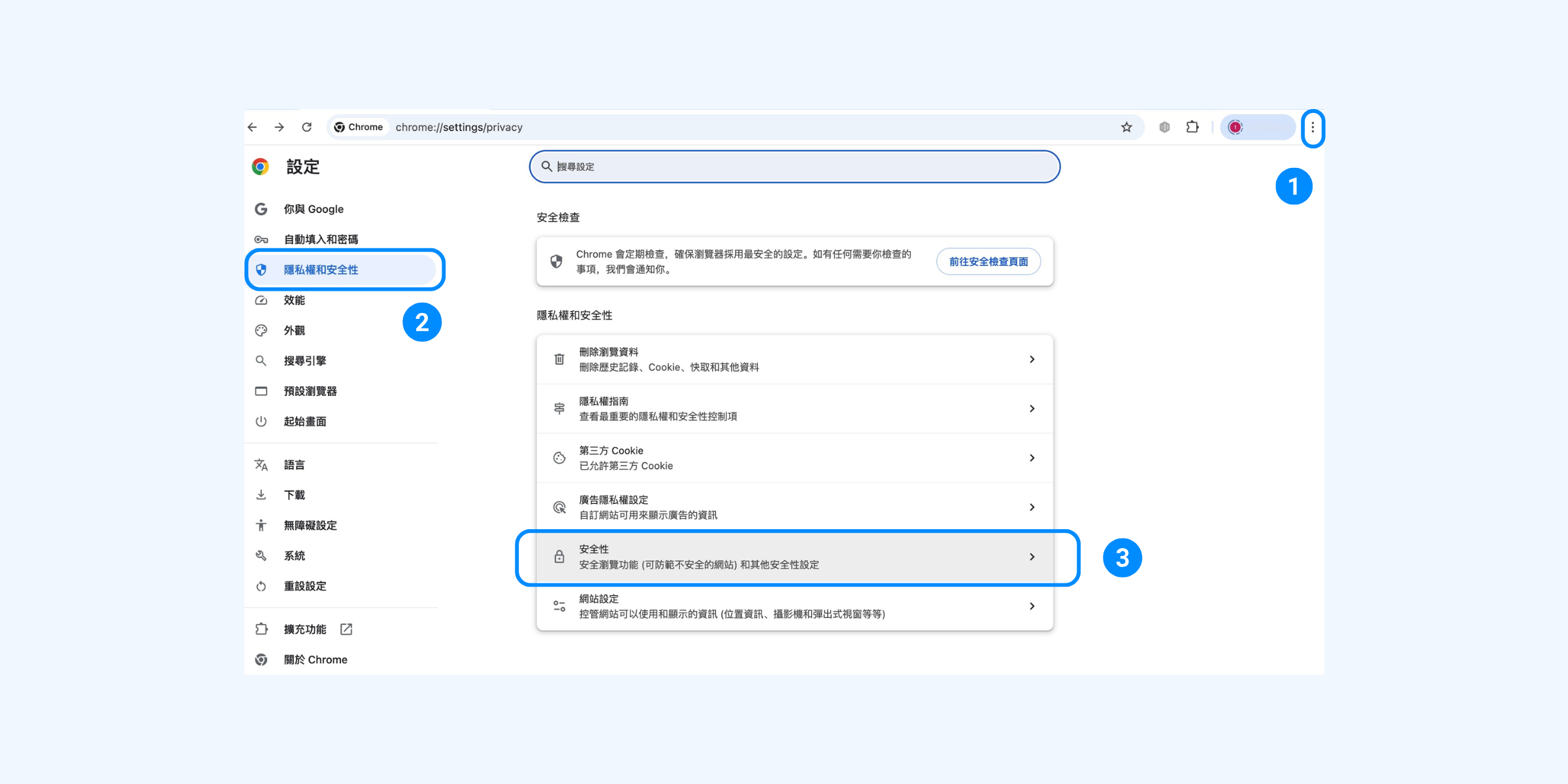Click the browser back arrow
Viewport: 1568px width, 784px height.
click(253, 127)
